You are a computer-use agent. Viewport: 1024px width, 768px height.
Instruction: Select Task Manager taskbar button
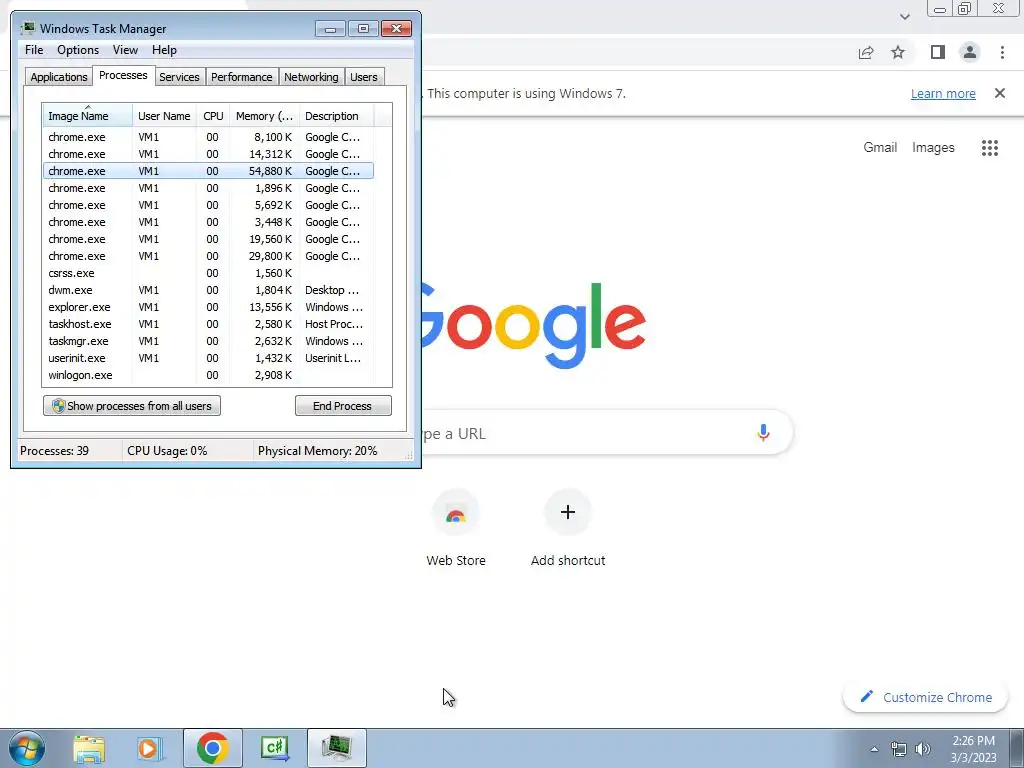coord(336,748)
